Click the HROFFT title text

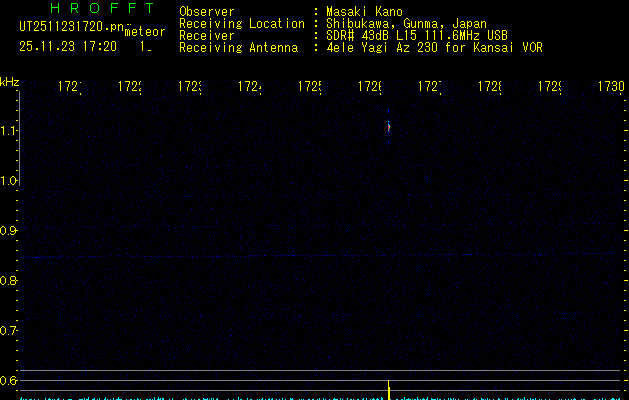103,8
